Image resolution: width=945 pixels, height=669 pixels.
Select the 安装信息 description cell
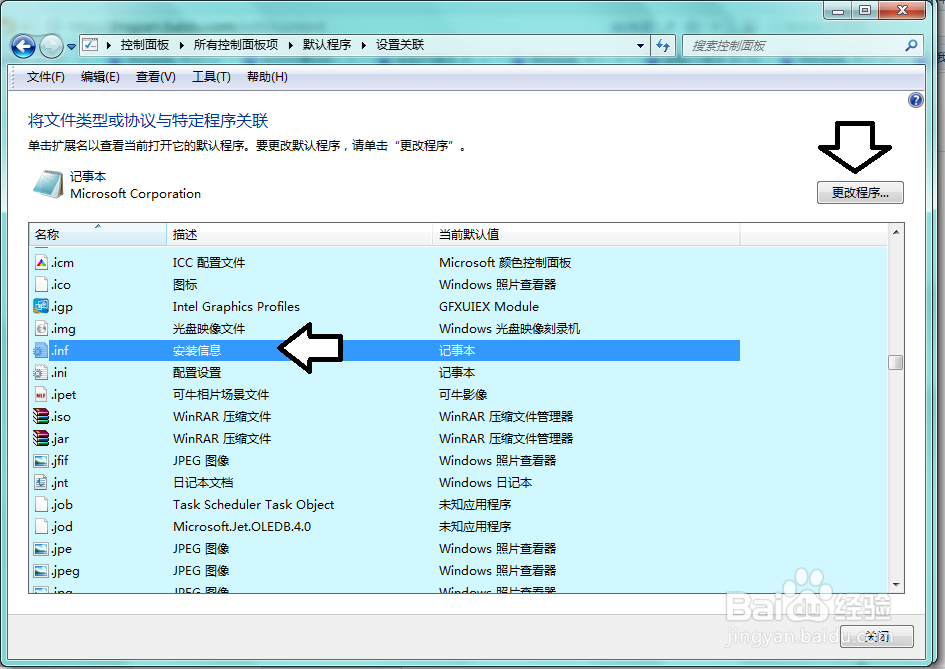(x=197, y=351)
